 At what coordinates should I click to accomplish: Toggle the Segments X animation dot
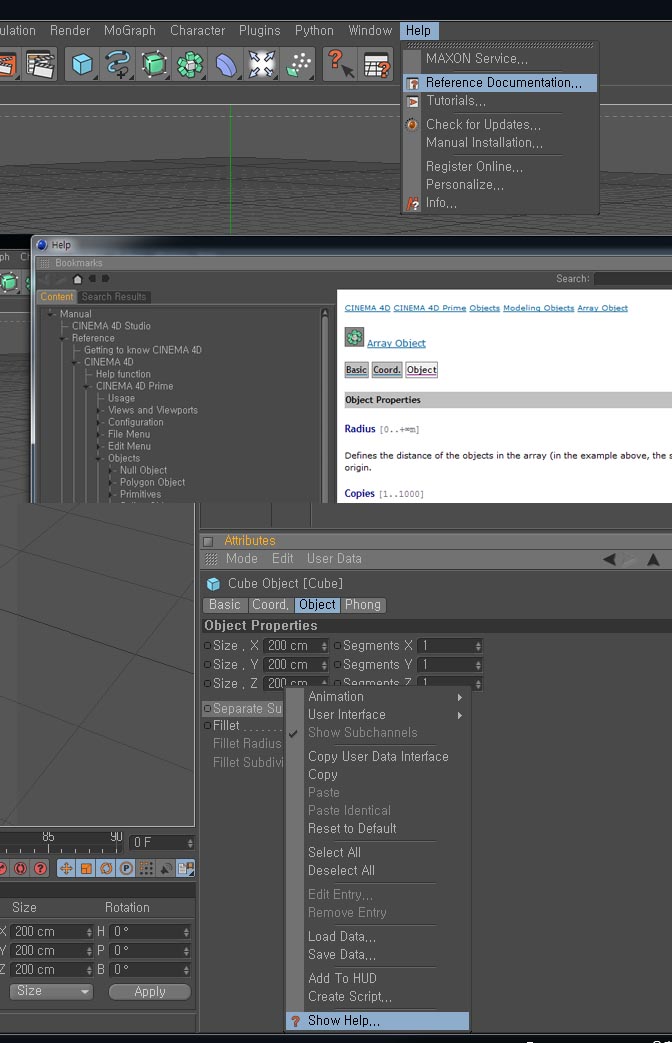pyautogui.click(x=337, y=645)
